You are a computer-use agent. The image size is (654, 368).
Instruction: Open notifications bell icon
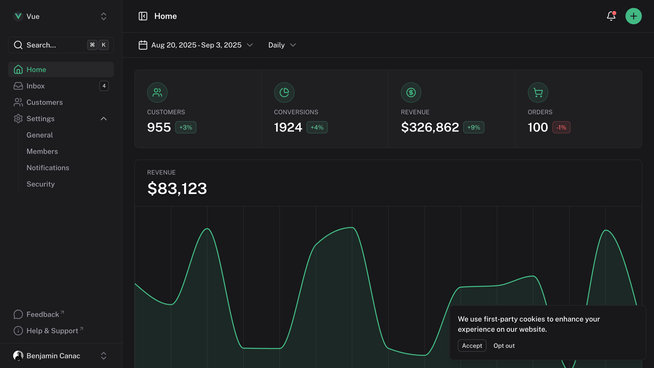point(611,16)
